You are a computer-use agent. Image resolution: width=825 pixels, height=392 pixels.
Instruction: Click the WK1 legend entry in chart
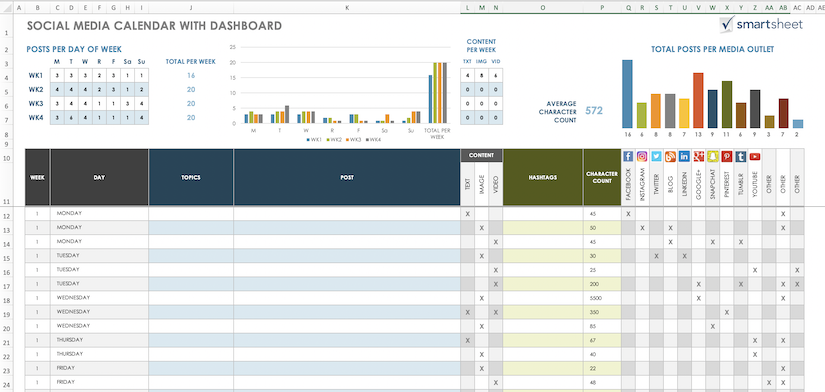pos(313,139)
